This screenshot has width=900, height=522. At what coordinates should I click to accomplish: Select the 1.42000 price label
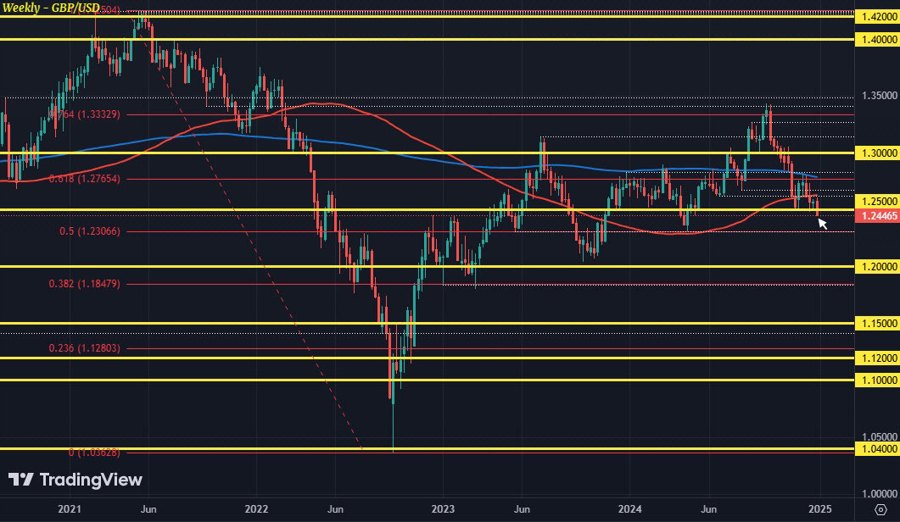876,17
